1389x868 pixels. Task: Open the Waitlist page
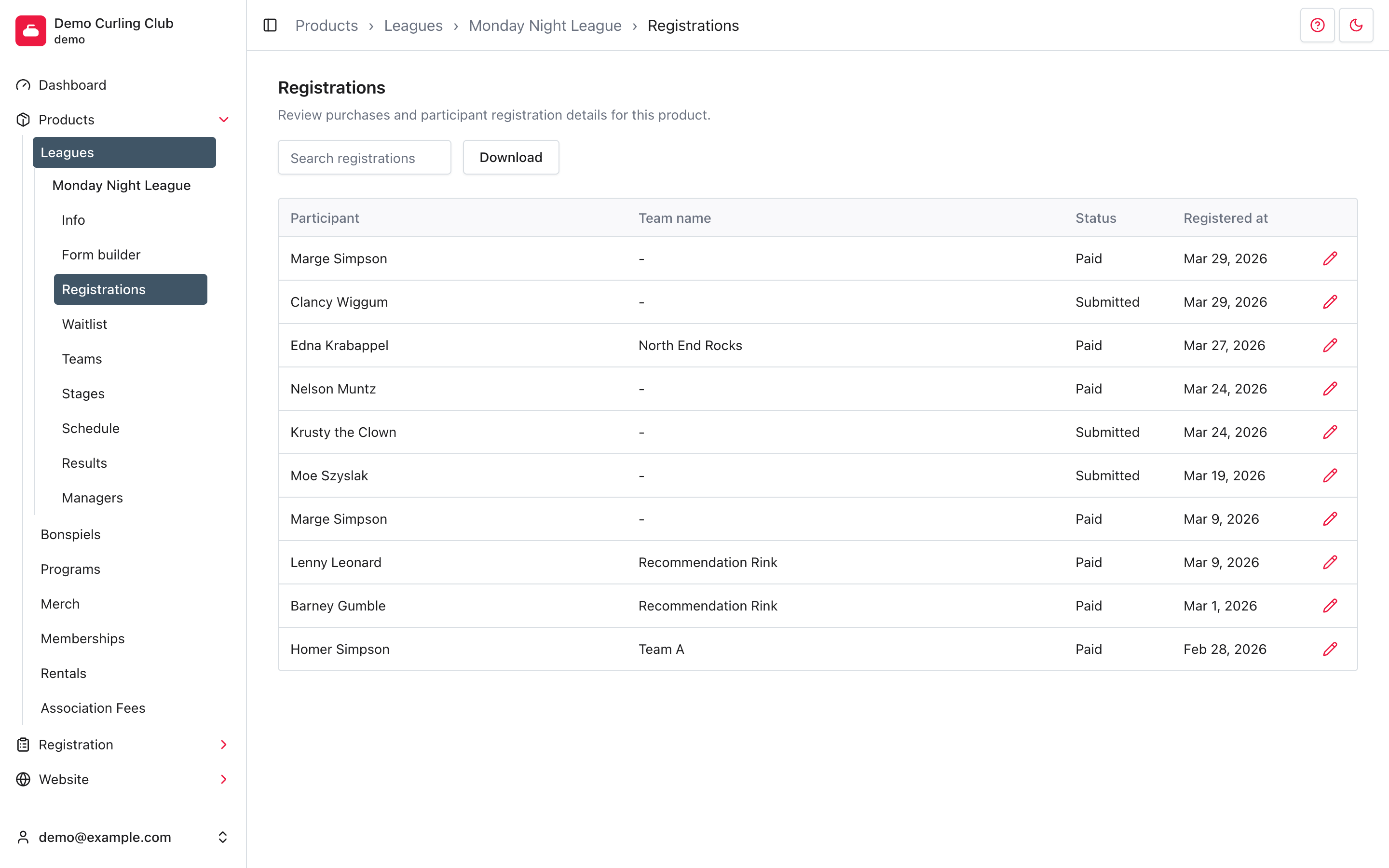coord(84,324)
